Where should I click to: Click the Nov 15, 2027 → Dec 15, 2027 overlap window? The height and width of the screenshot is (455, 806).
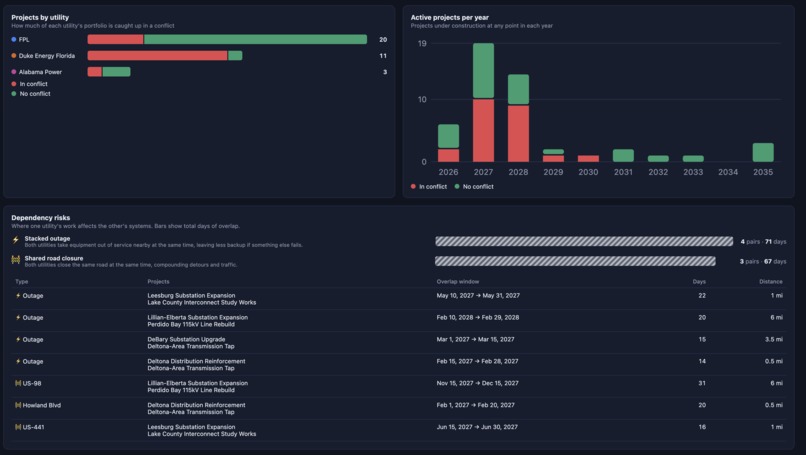(x=478, y=383)
